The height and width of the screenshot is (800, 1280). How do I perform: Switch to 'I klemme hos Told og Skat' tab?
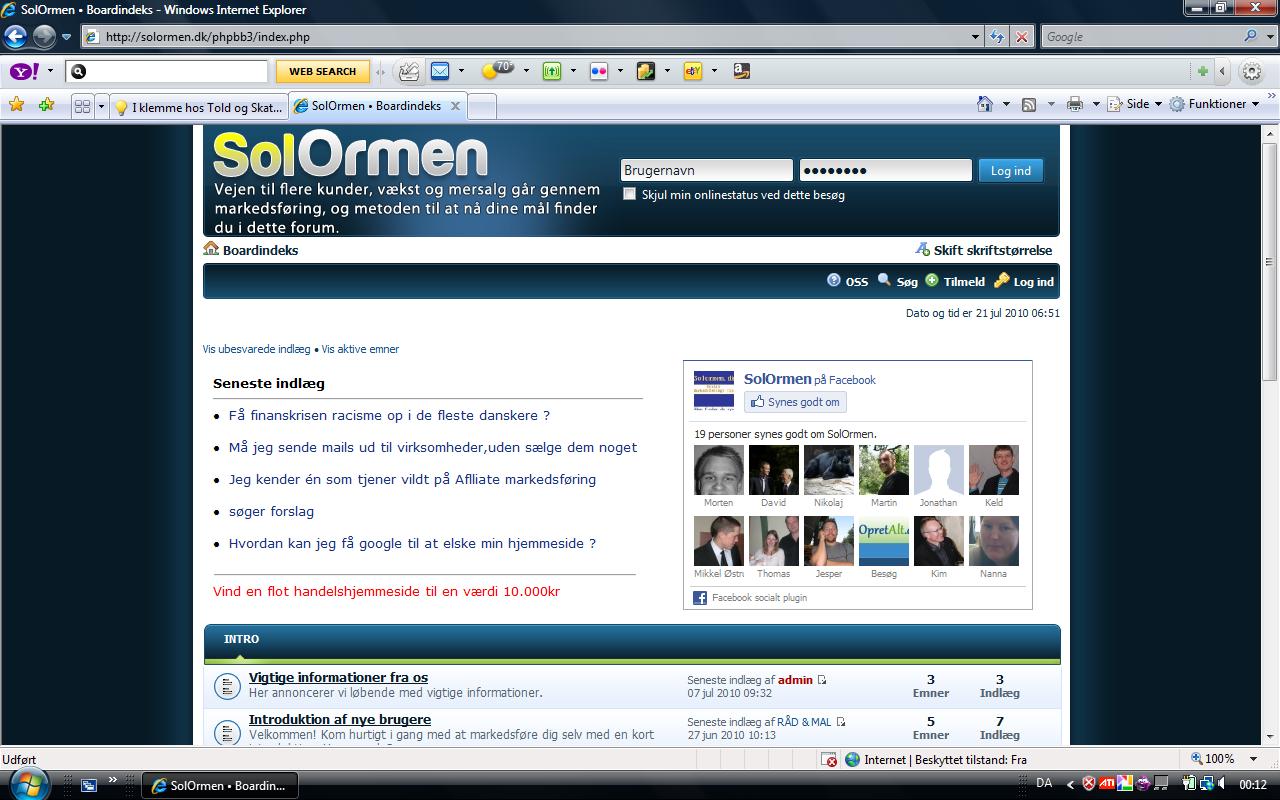(198, 107)
